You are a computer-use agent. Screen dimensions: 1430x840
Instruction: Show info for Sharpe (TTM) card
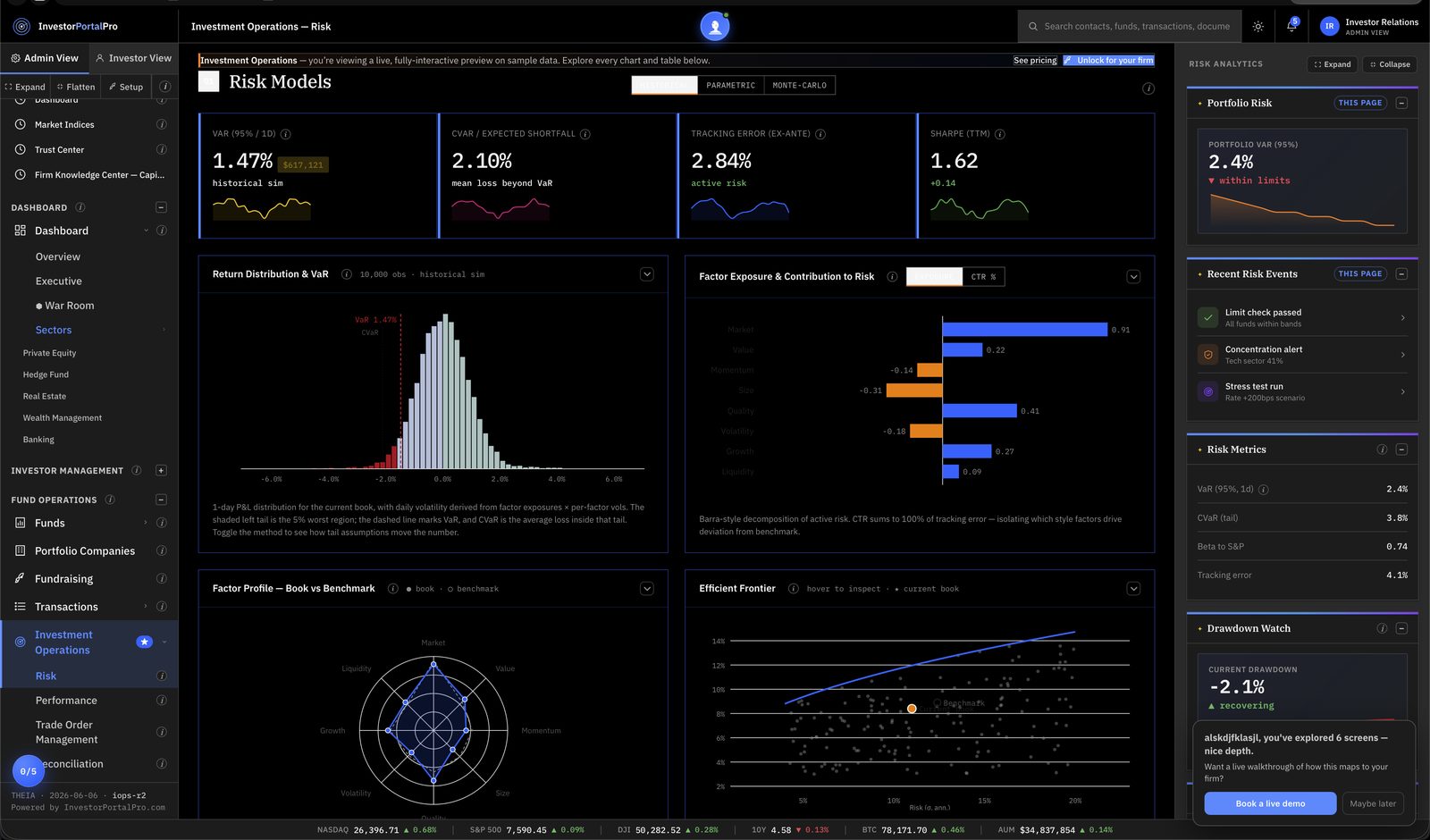coord(1000,134)
